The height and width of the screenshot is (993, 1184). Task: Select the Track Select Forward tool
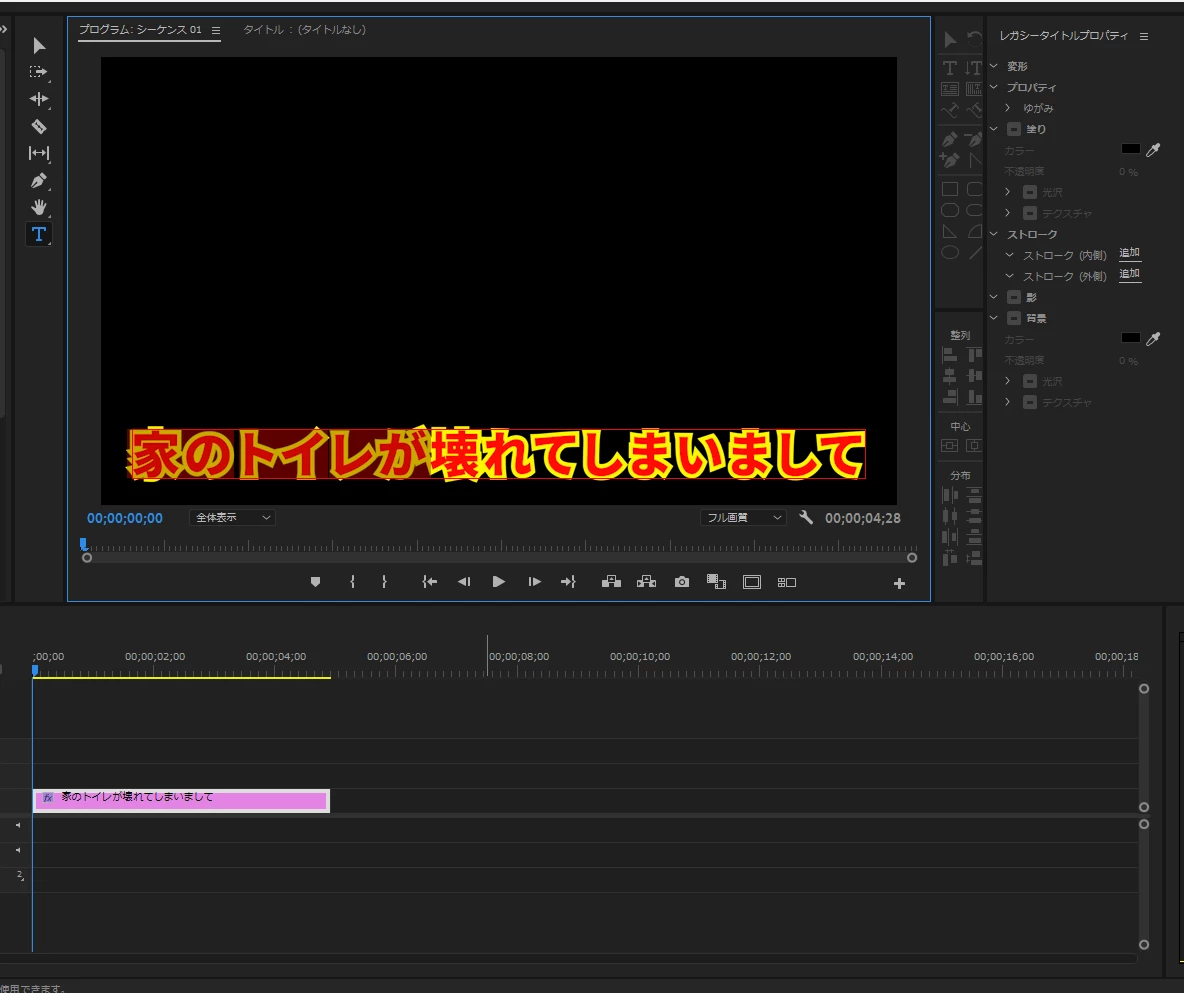tap(39, 72)
